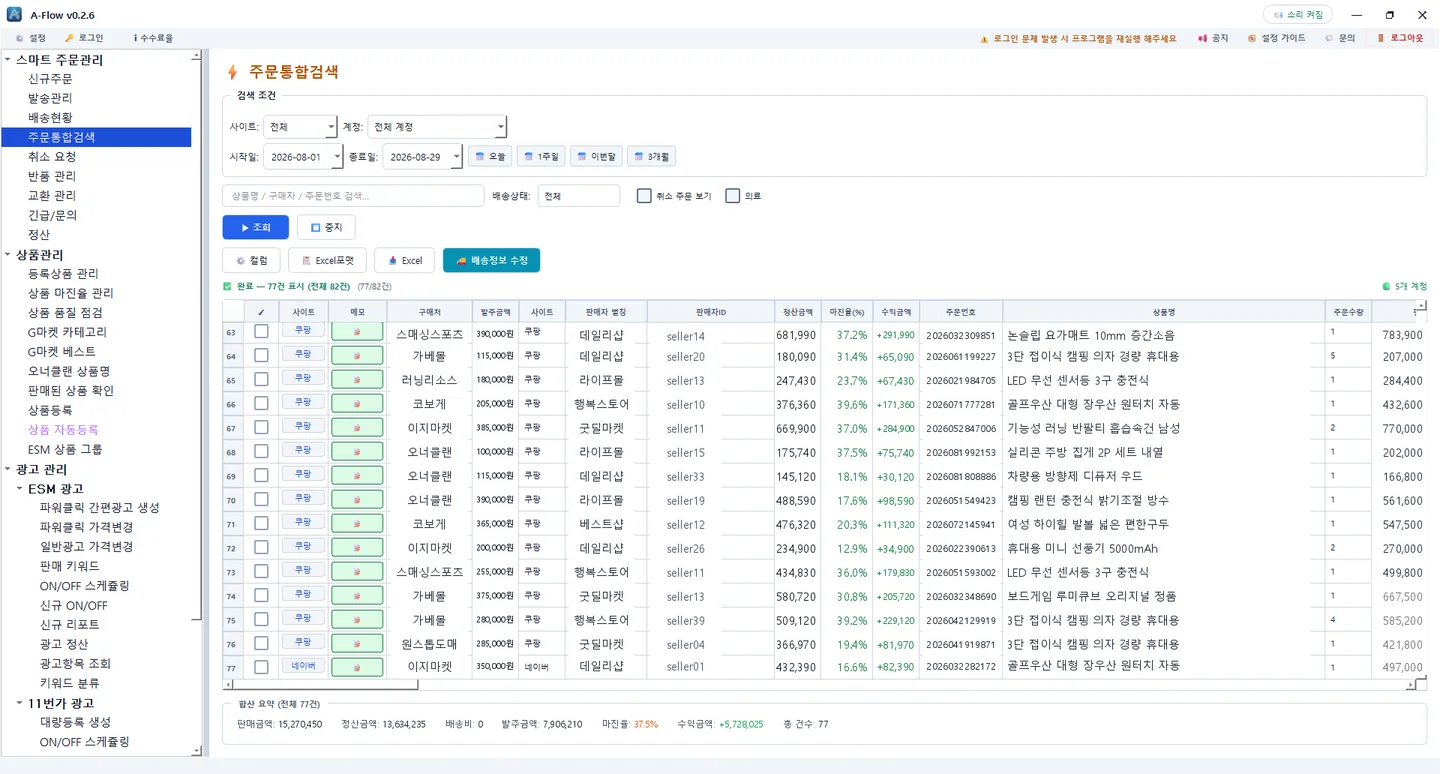Click the lightning icon beside 주문통합검색 title
The image size is (1440, 774).
[233, 72]
